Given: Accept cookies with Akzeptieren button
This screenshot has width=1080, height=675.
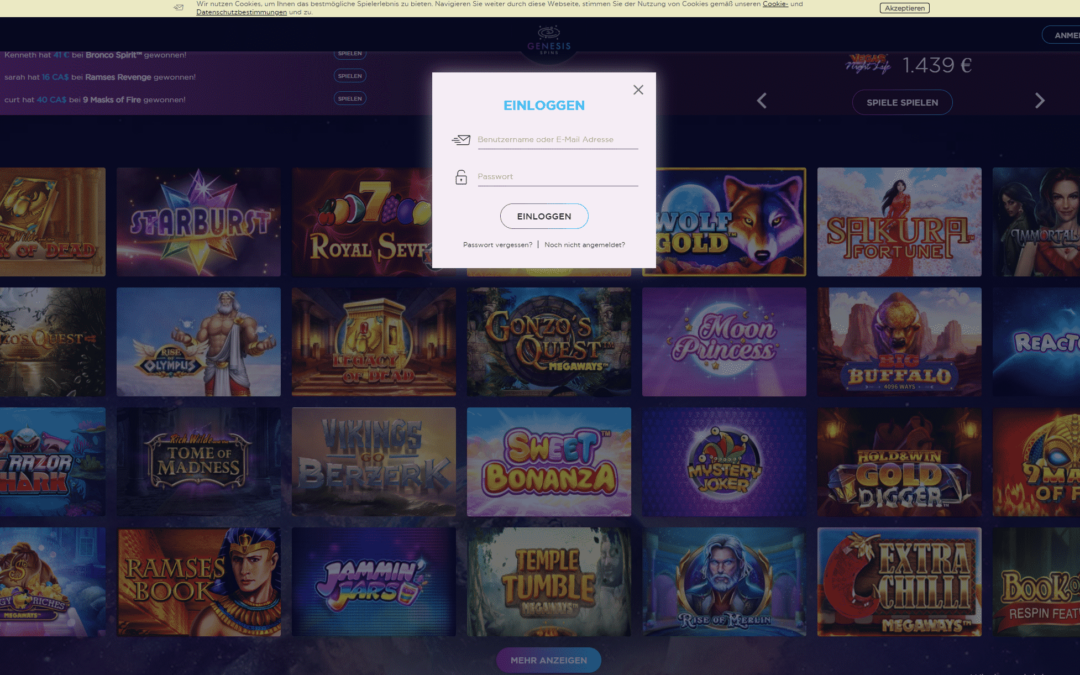Looking at the screenshot, I should click(904, 8).
